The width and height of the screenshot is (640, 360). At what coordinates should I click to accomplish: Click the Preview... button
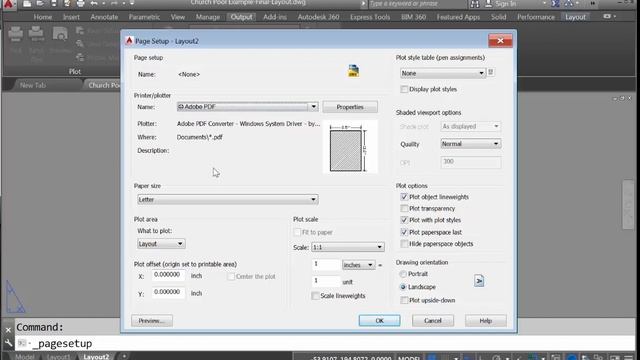152,321
